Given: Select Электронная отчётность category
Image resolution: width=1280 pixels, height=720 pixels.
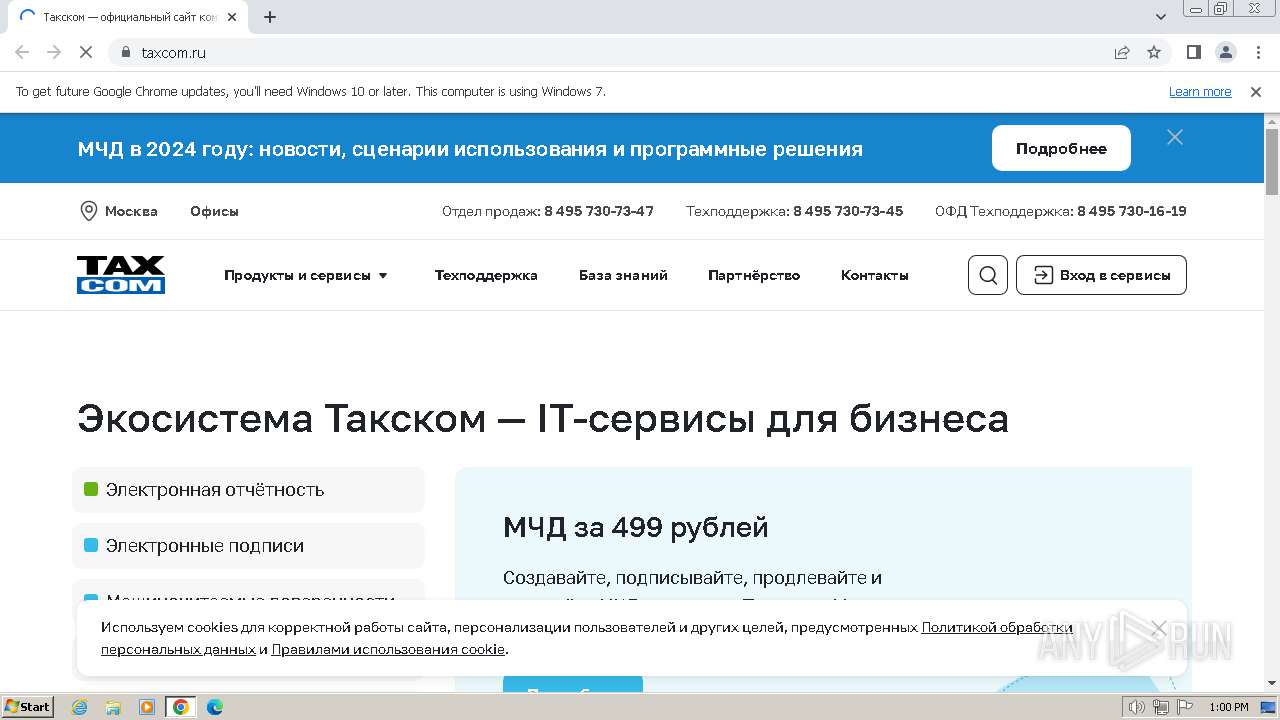Looking at the screenshot, I should 248,489.
